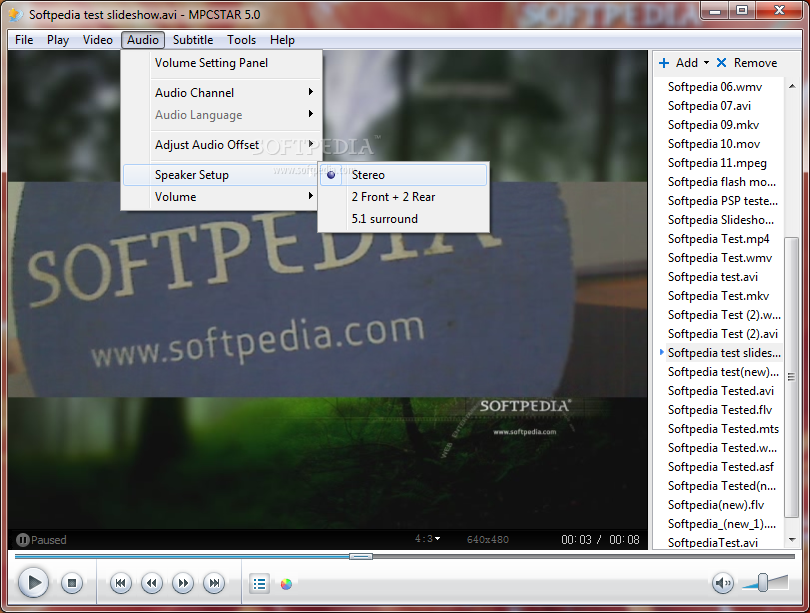Click the Play button

pyautogui.click(x=34, y=583)
